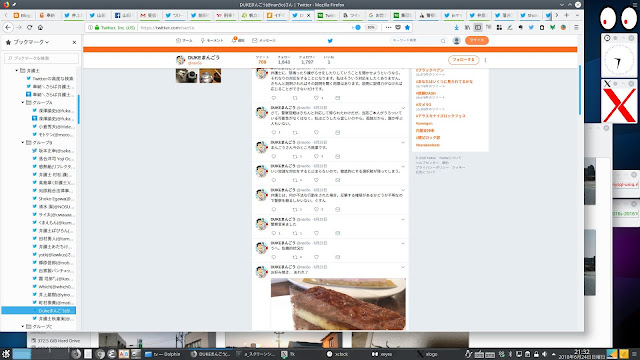Image resolution: width=640 pixels, height=360 pixels.
Task: Switch to the Blog tab
Action: 23,15
